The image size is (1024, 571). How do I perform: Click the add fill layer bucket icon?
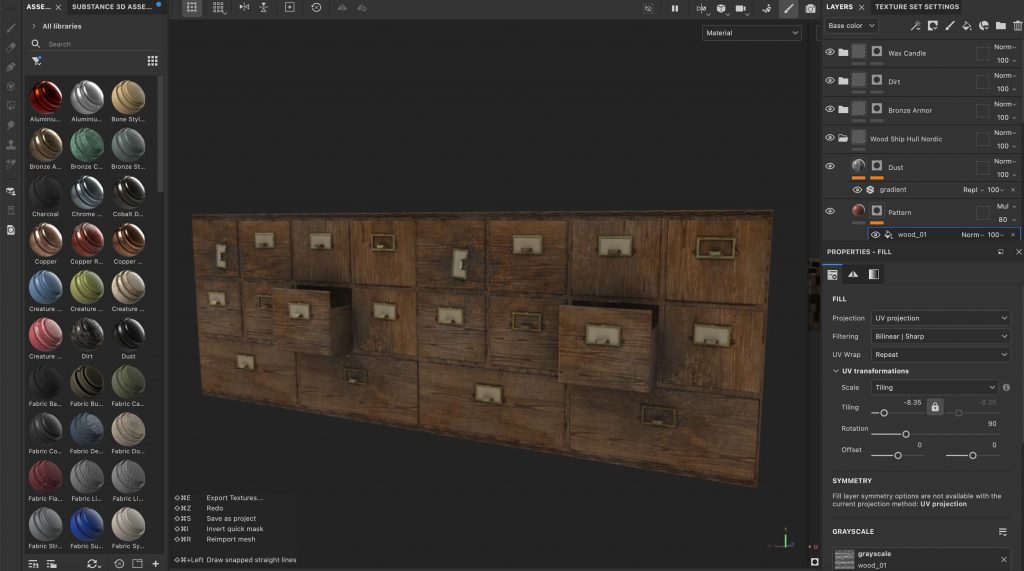point(968,26)
